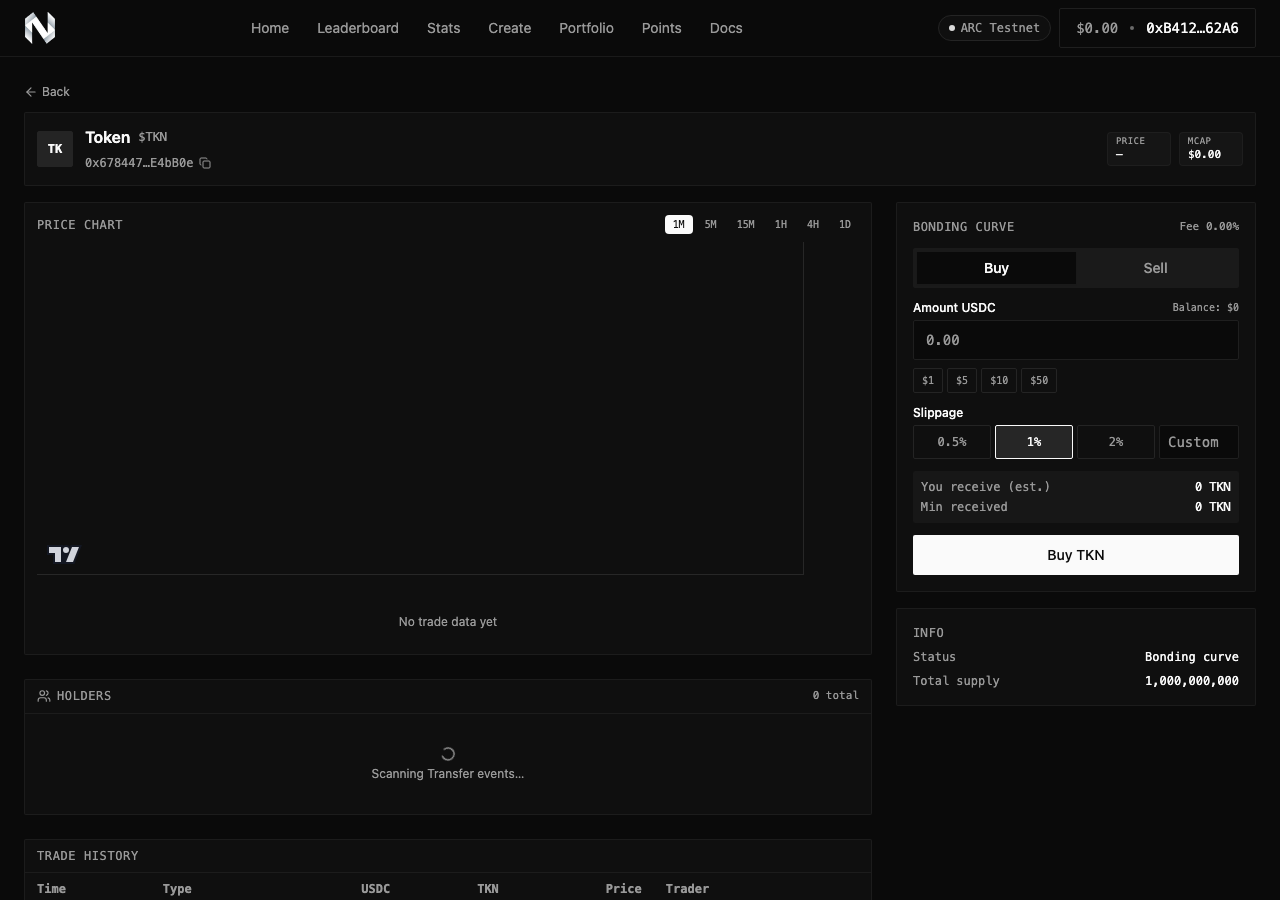The height and width of the screenshot is (900, 1280).
Task: Click the 'Min received' row
Action: tap(1076, 507)
